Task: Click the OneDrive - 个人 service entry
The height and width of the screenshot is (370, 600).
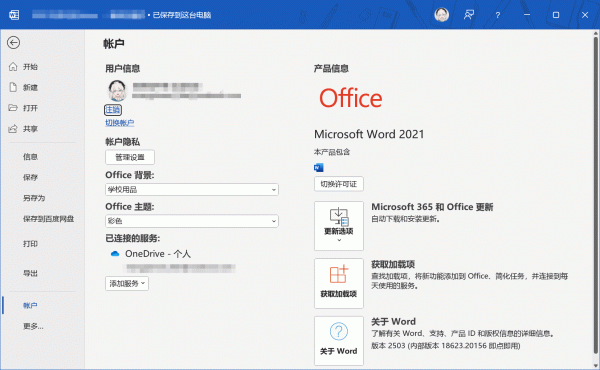Action: click(158, 254)
